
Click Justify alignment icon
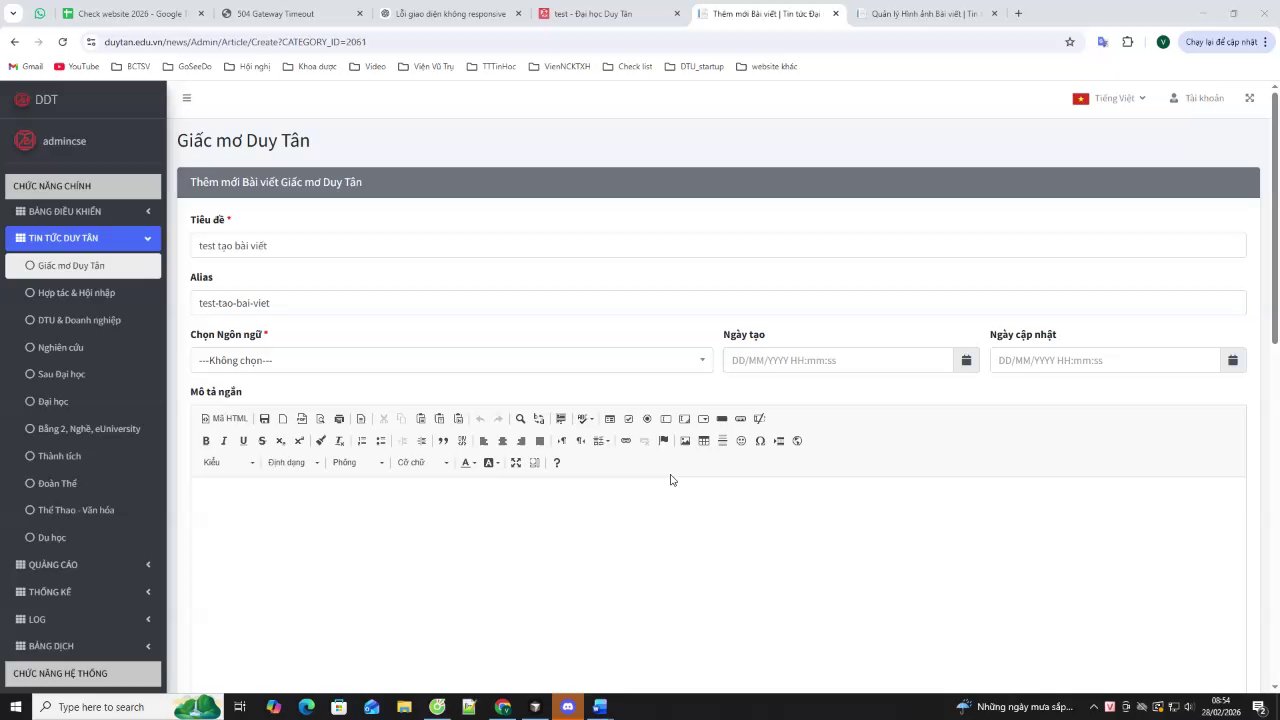(x=540, y=441)
